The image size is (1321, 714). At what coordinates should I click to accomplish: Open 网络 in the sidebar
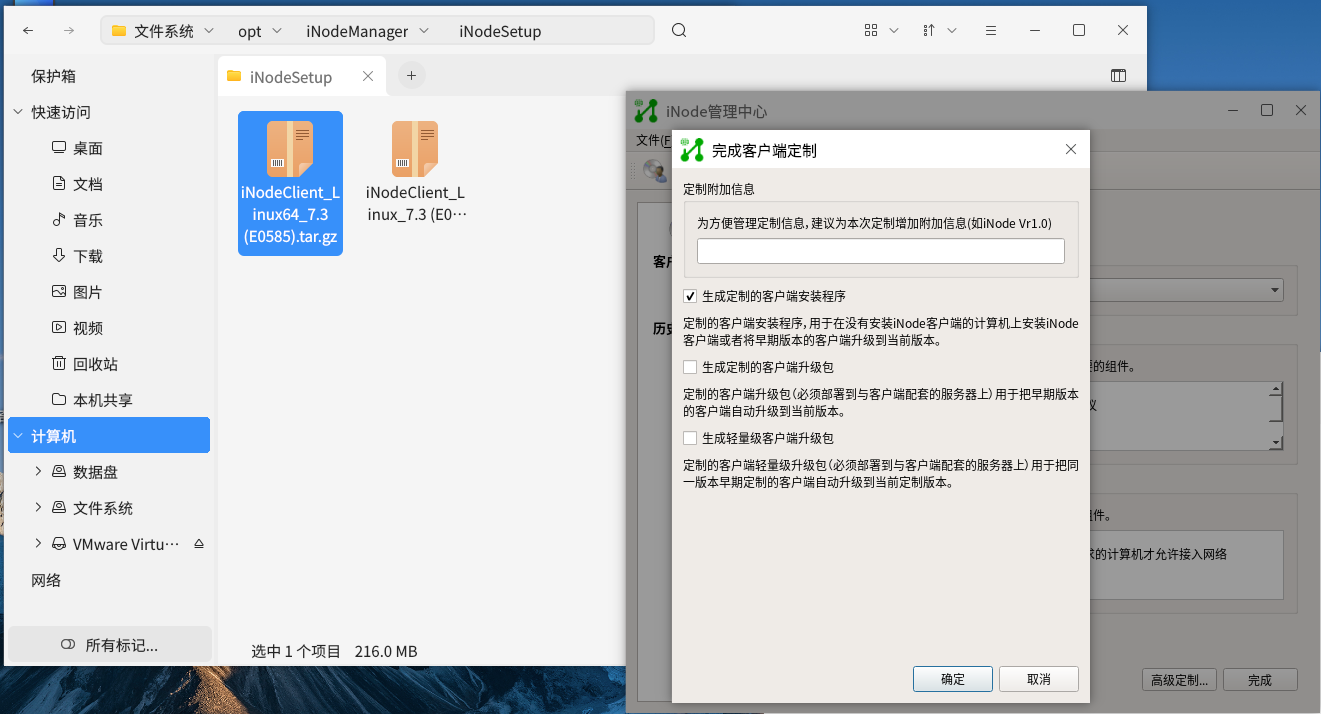pyautogui.click(x=46, y=580)
